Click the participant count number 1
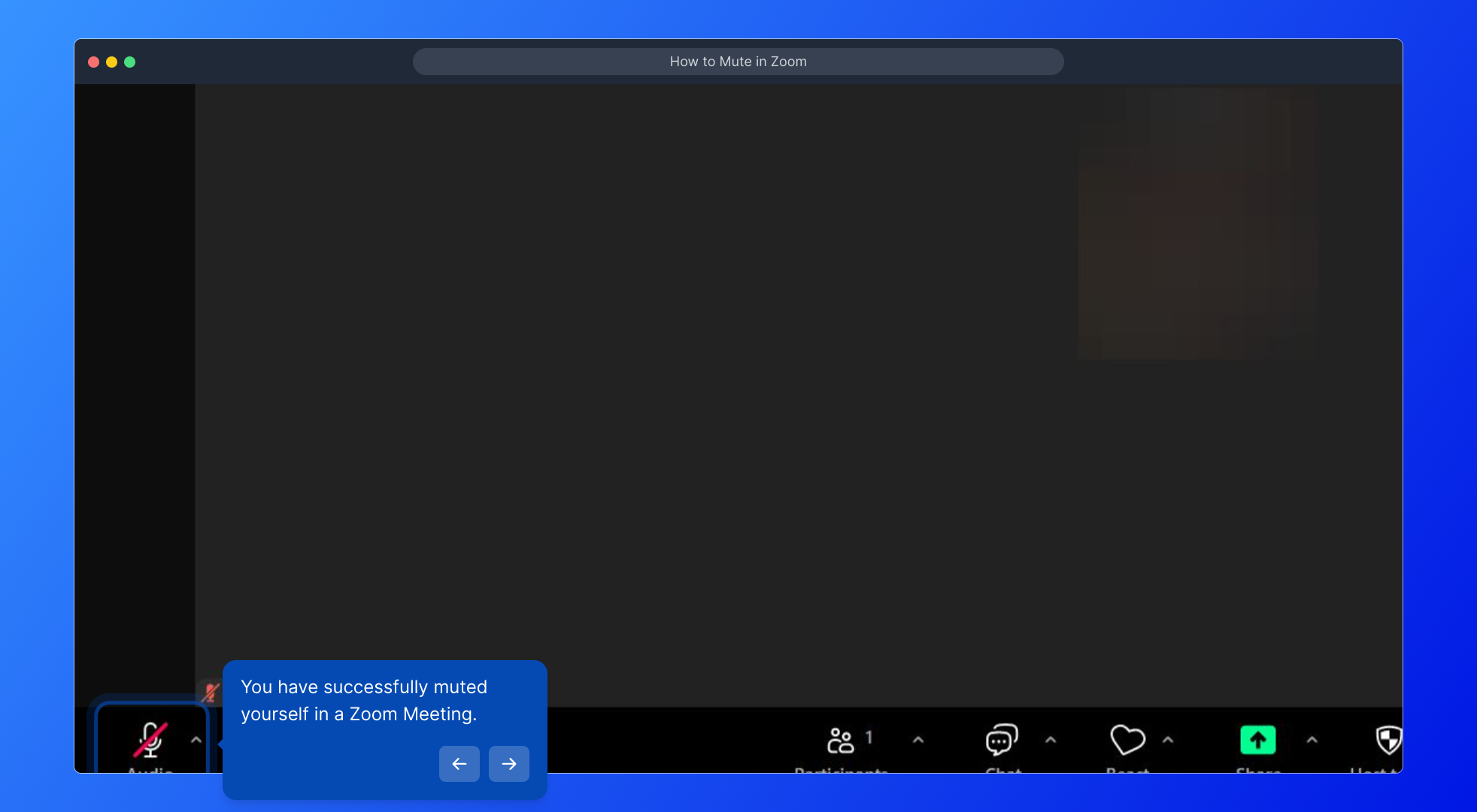The image size is (1477, 812). pyautogui.click(x=869, y=737)
